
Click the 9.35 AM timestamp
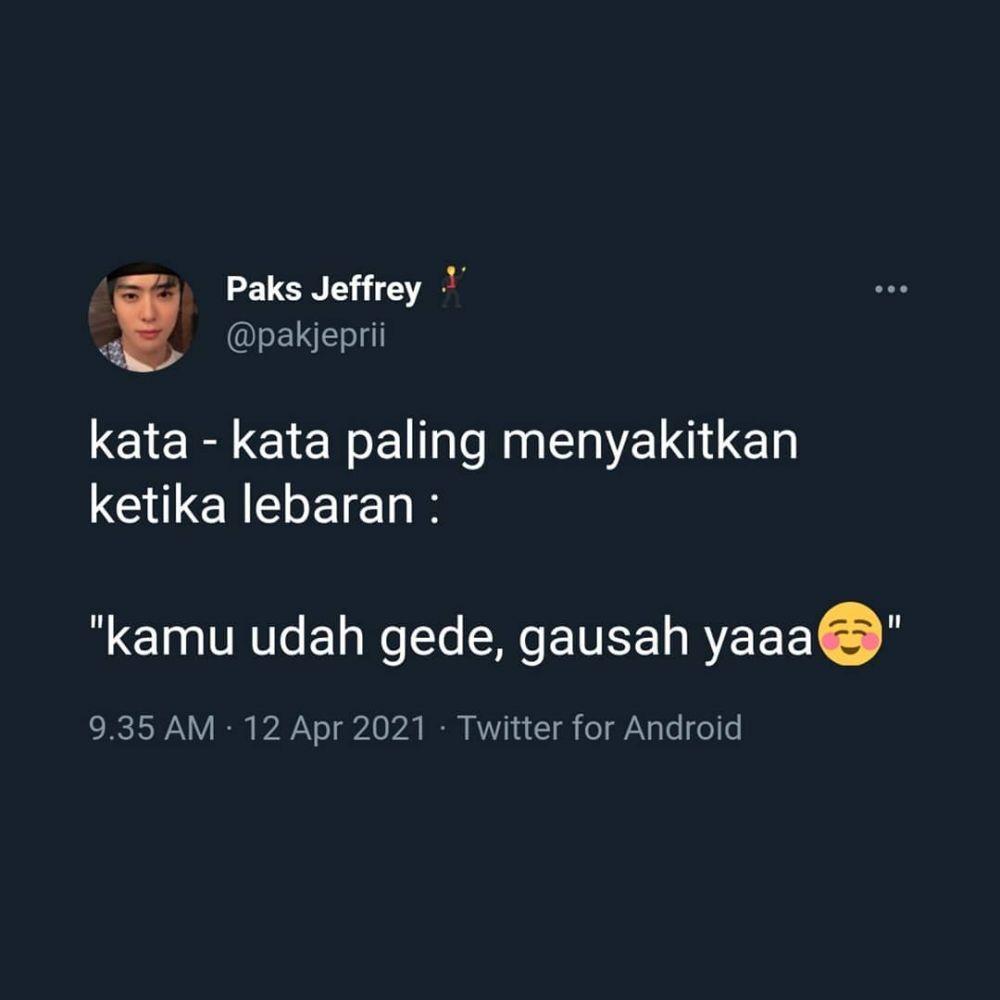coord(152,728)
